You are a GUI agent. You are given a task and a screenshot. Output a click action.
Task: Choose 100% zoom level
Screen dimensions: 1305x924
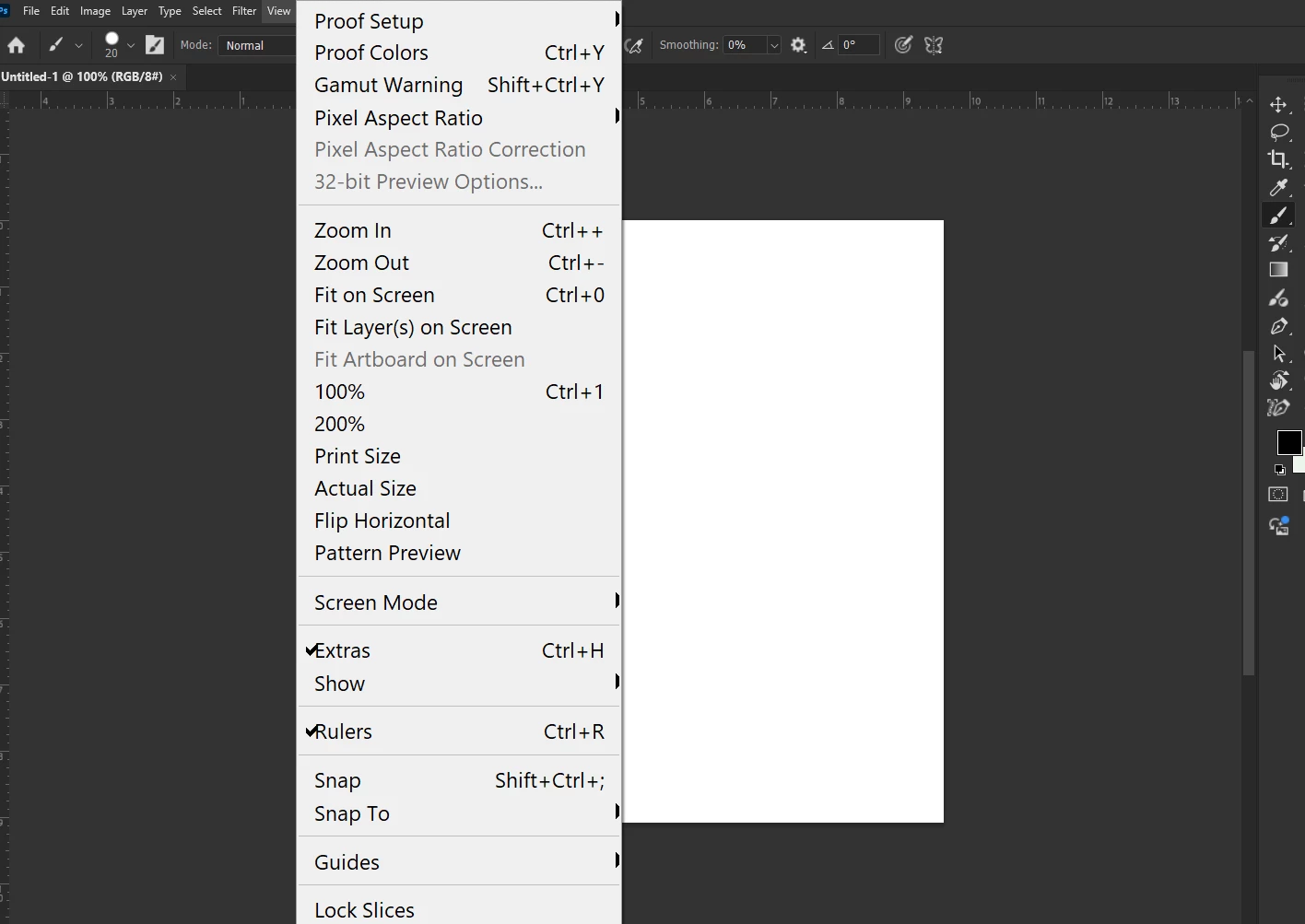coord(459,392)
